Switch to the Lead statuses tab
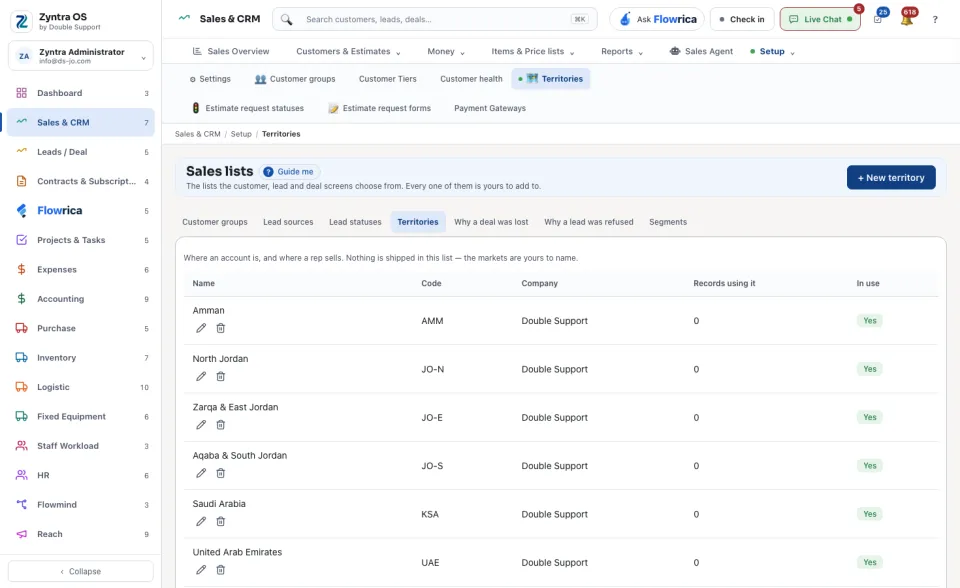 (x=355, y=222)
